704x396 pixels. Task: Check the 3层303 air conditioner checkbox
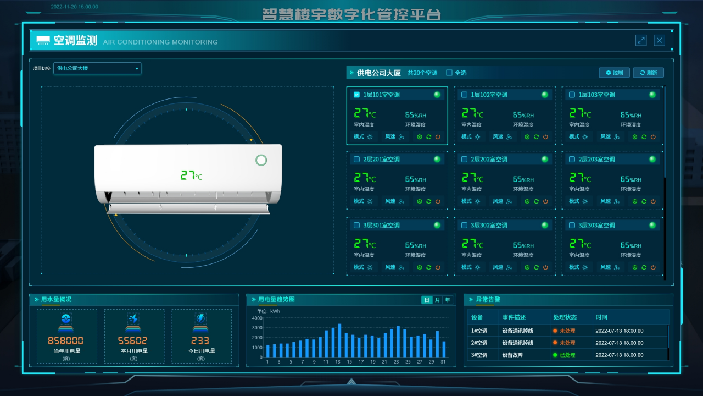tap(572, 225)
